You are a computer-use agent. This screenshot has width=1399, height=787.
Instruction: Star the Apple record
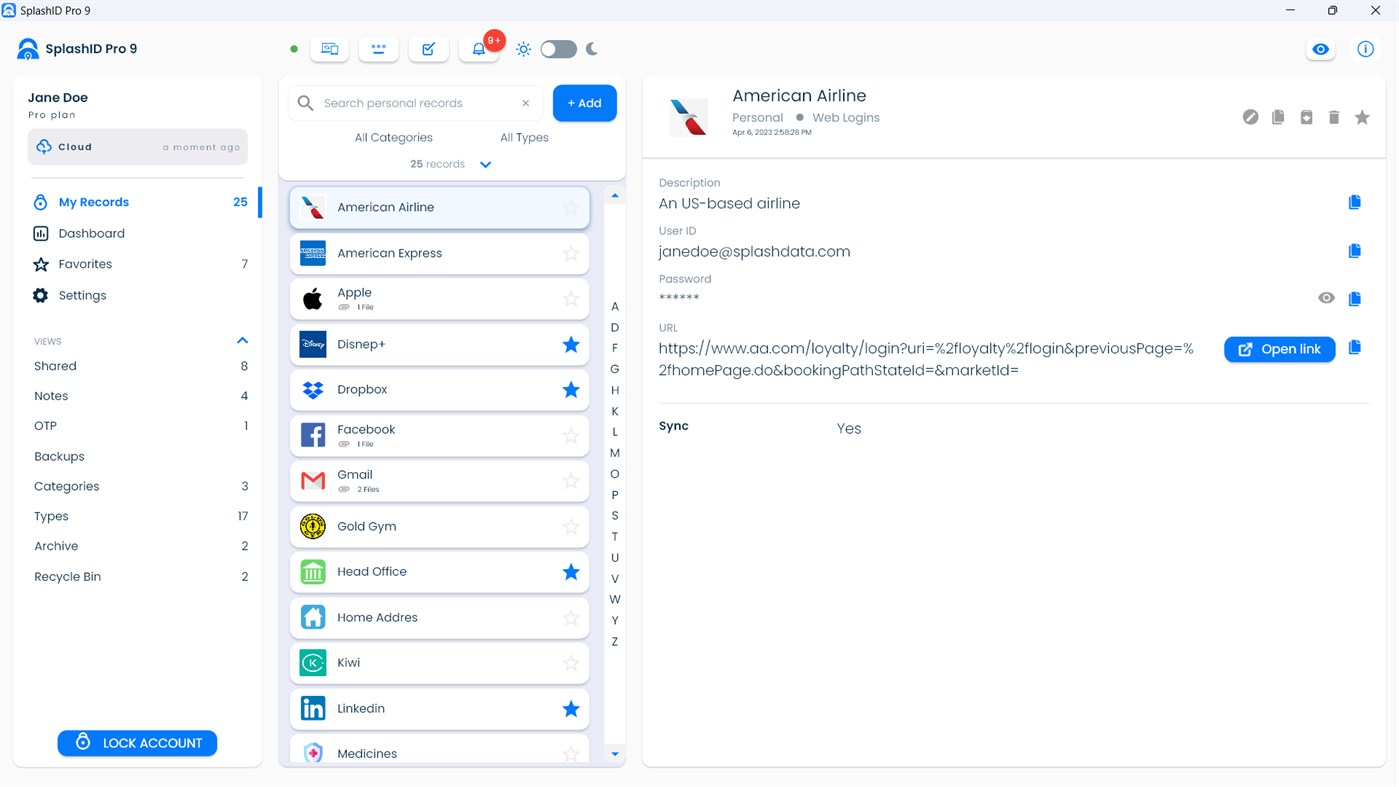coord(571,299)
